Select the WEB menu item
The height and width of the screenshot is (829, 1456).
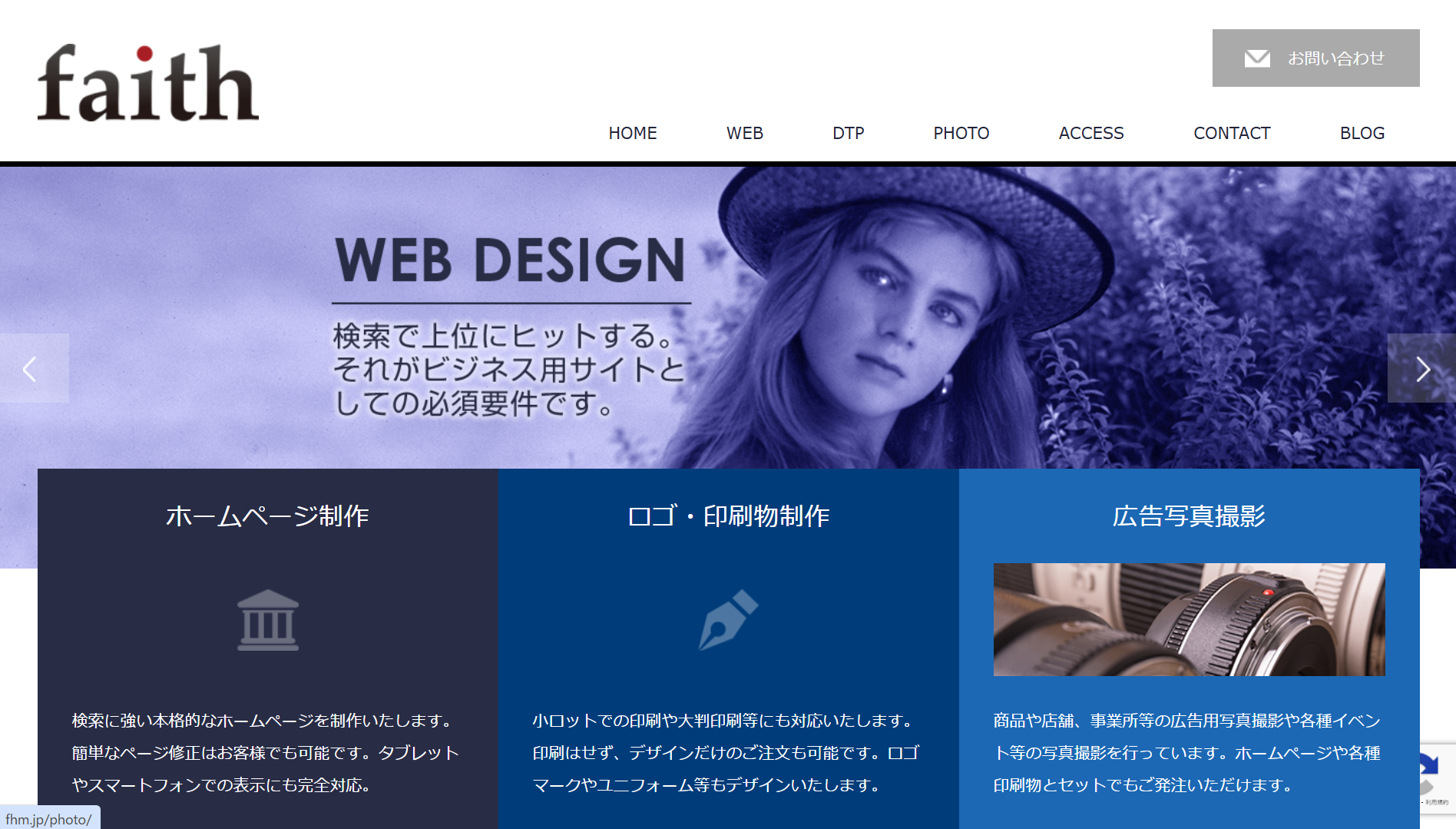coord(745,133)
